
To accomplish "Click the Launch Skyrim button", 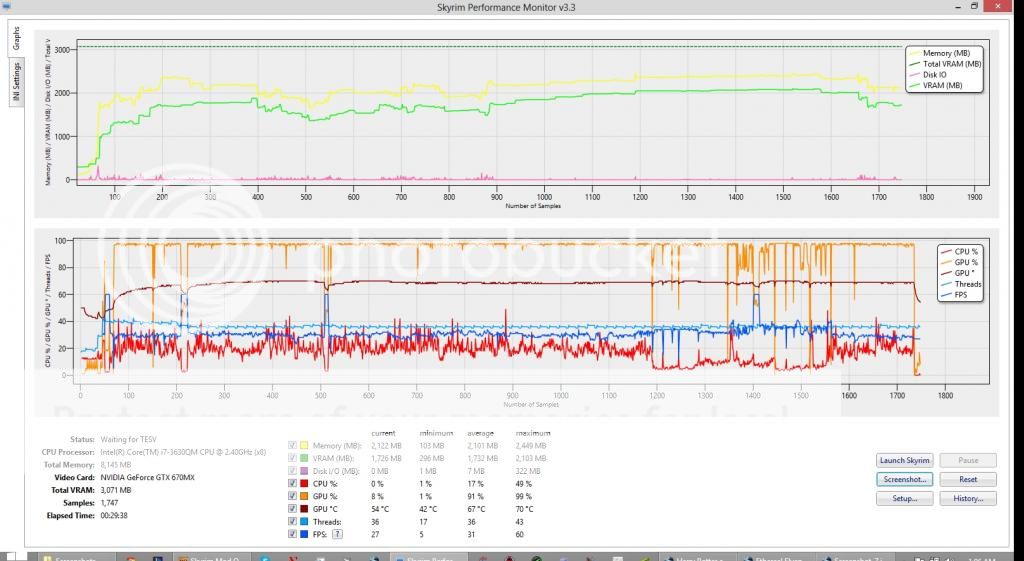I will (x=904, y=460).
